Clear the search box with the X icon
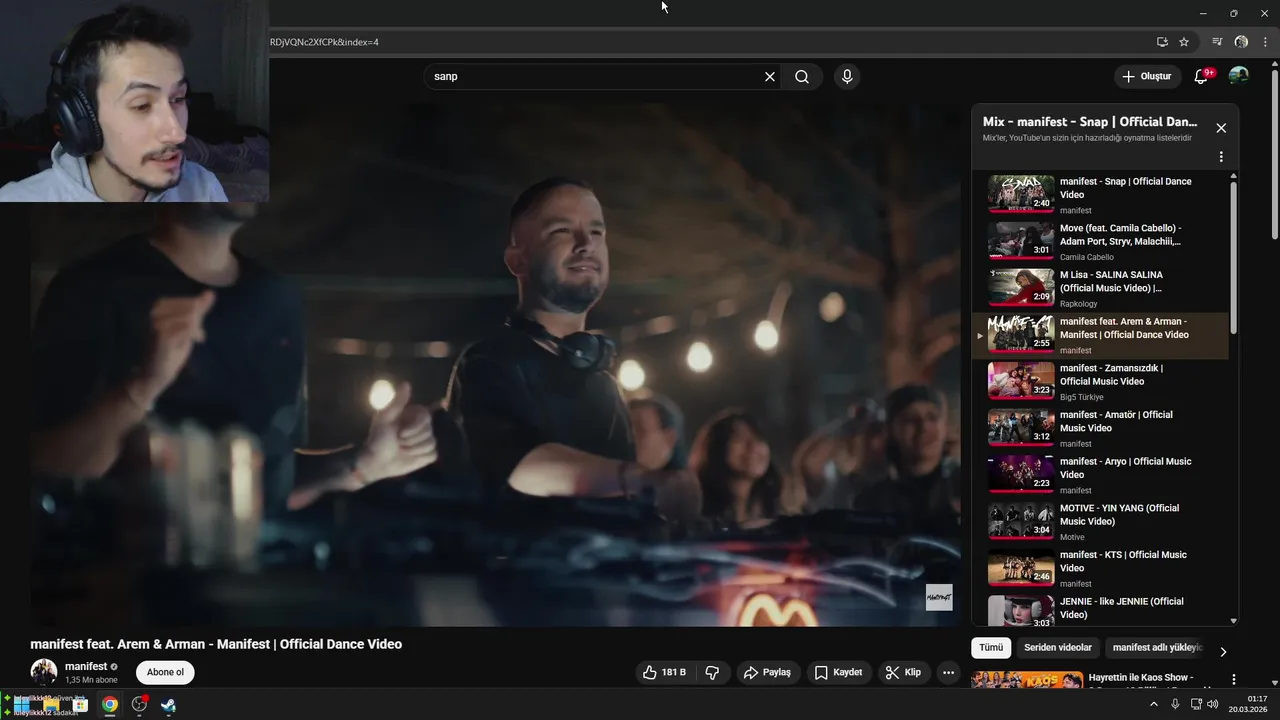The height and width of the screenshot is (720, 1280). pos(770,77)
